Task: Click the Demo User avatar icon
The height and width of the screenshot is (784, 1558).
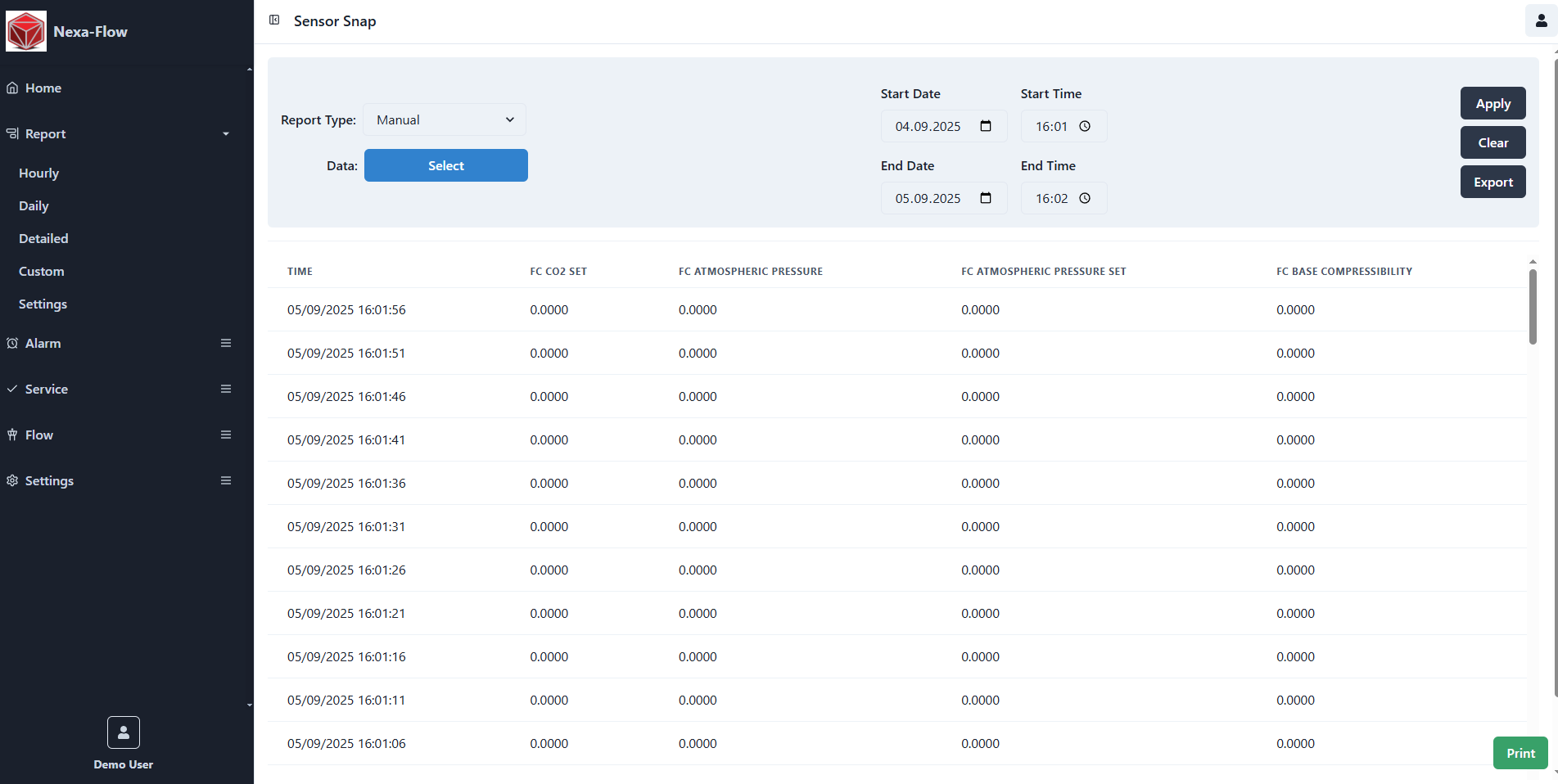Action: tap(124, 732)
